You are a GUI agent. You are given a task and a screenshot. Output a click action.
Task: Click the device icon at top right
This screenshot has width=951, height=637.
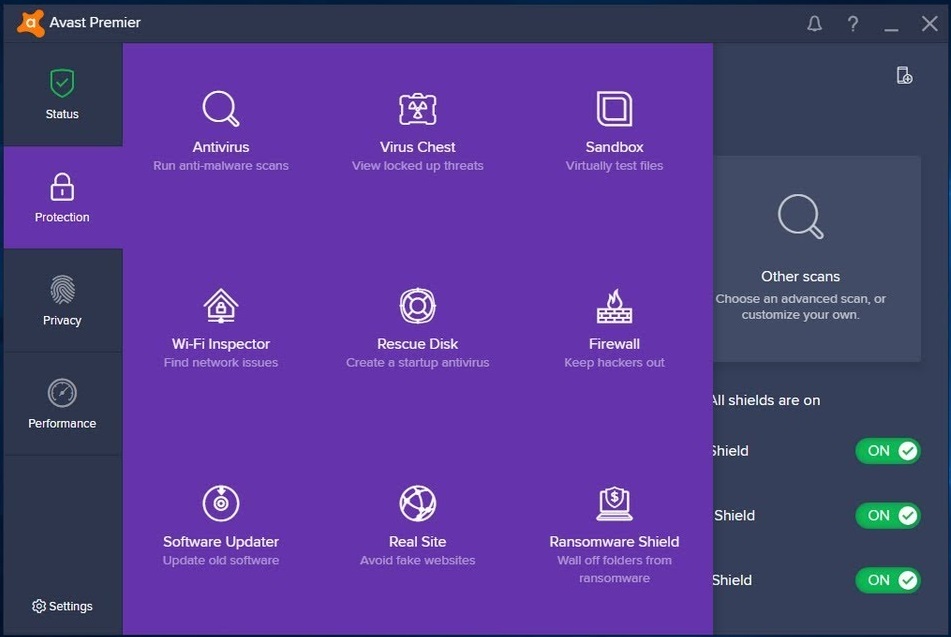pos(904,76)
